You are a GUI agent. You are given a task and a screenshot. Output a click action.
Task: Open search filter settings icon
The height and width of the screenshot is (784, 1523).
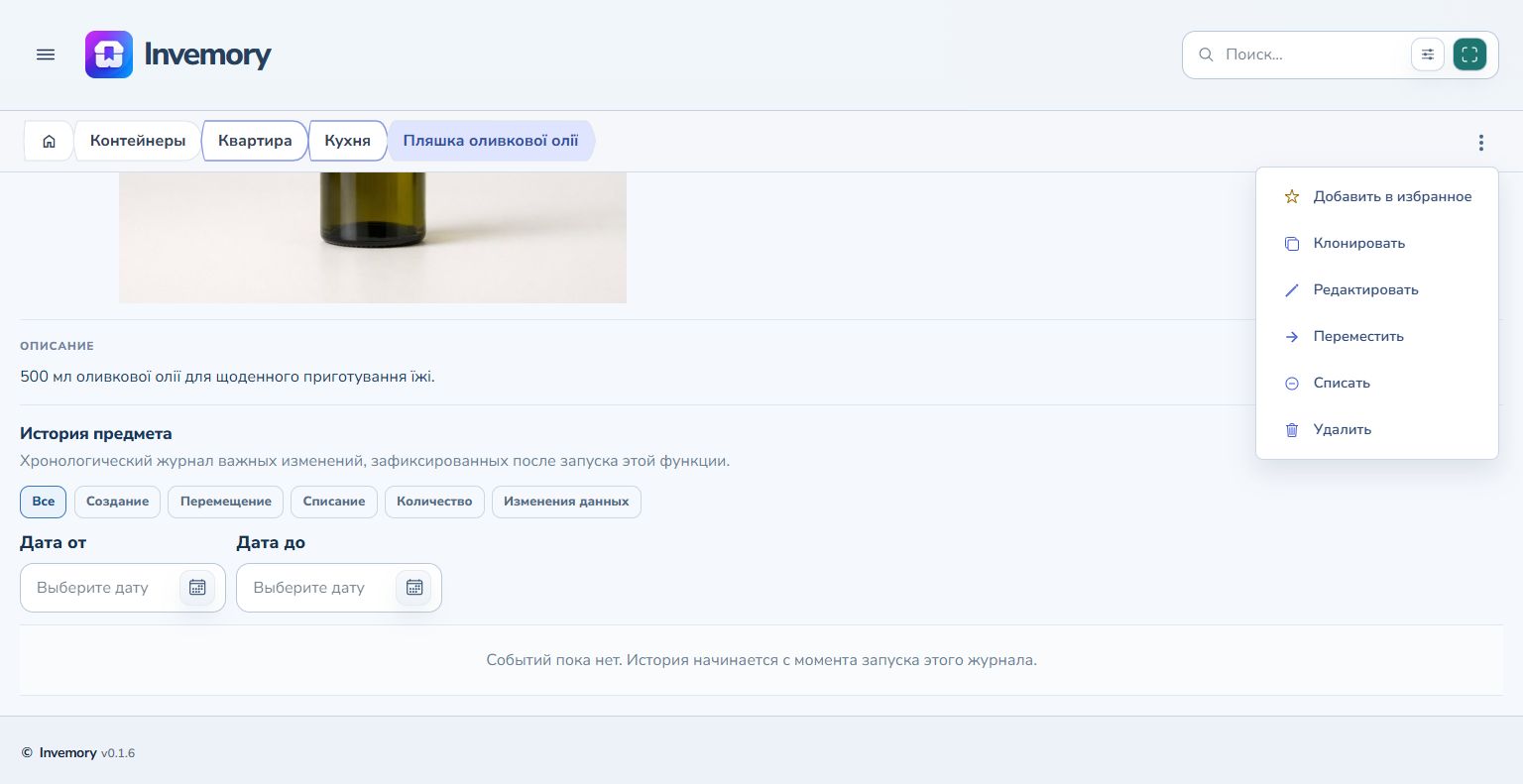(x=1428, y=55)
